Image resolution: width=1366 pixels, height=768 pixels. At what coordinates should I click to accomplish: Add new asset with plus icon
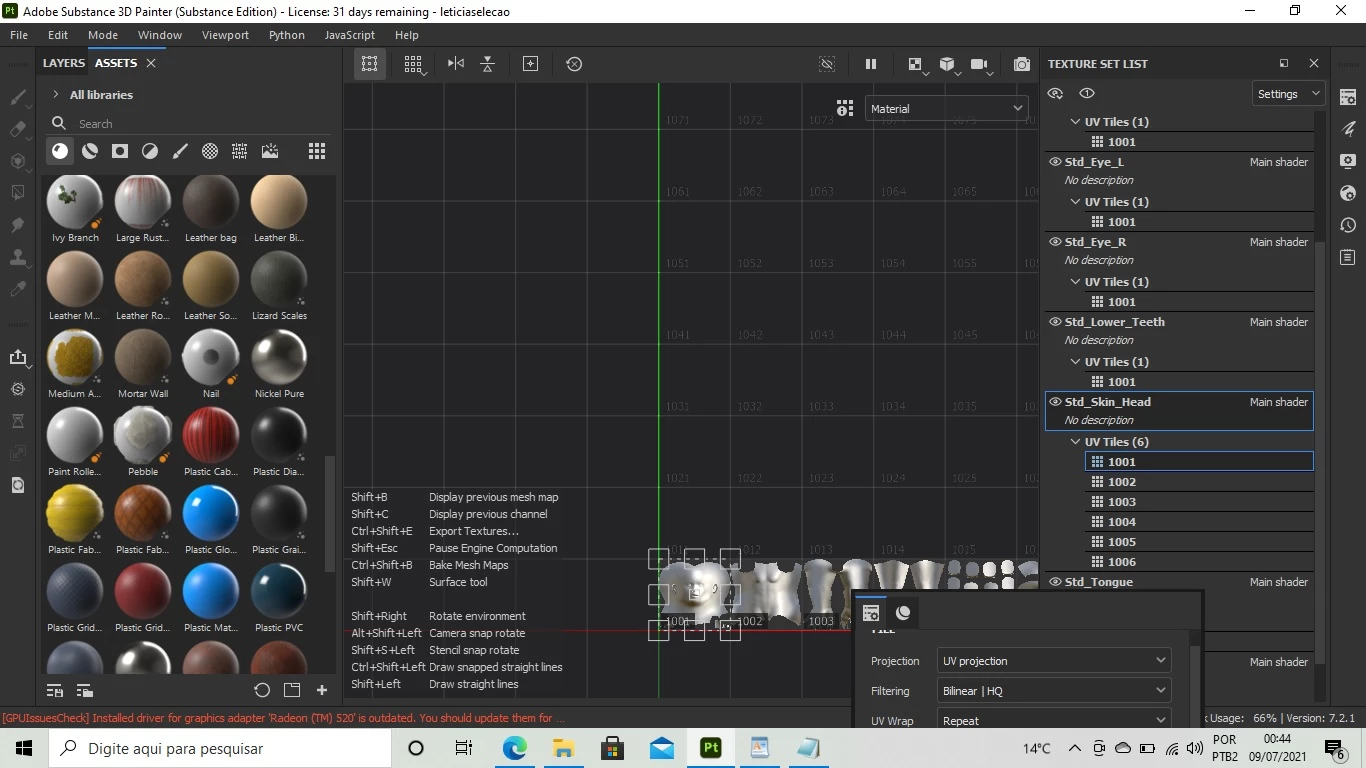tap(322, 690)
